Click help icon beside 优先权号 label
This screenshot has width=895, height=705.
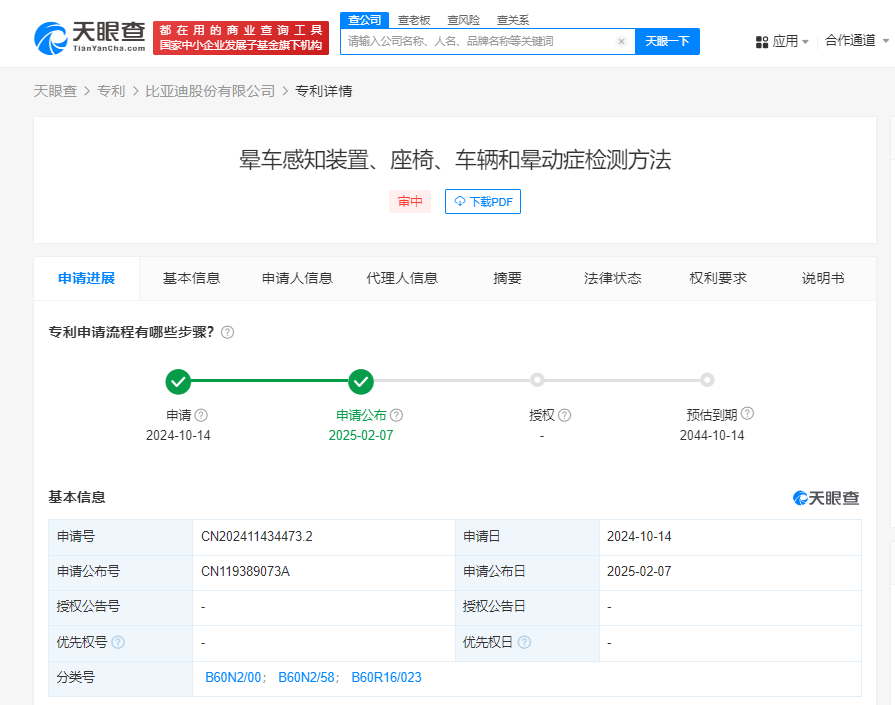pyautogui.click(x=118, y=642)
